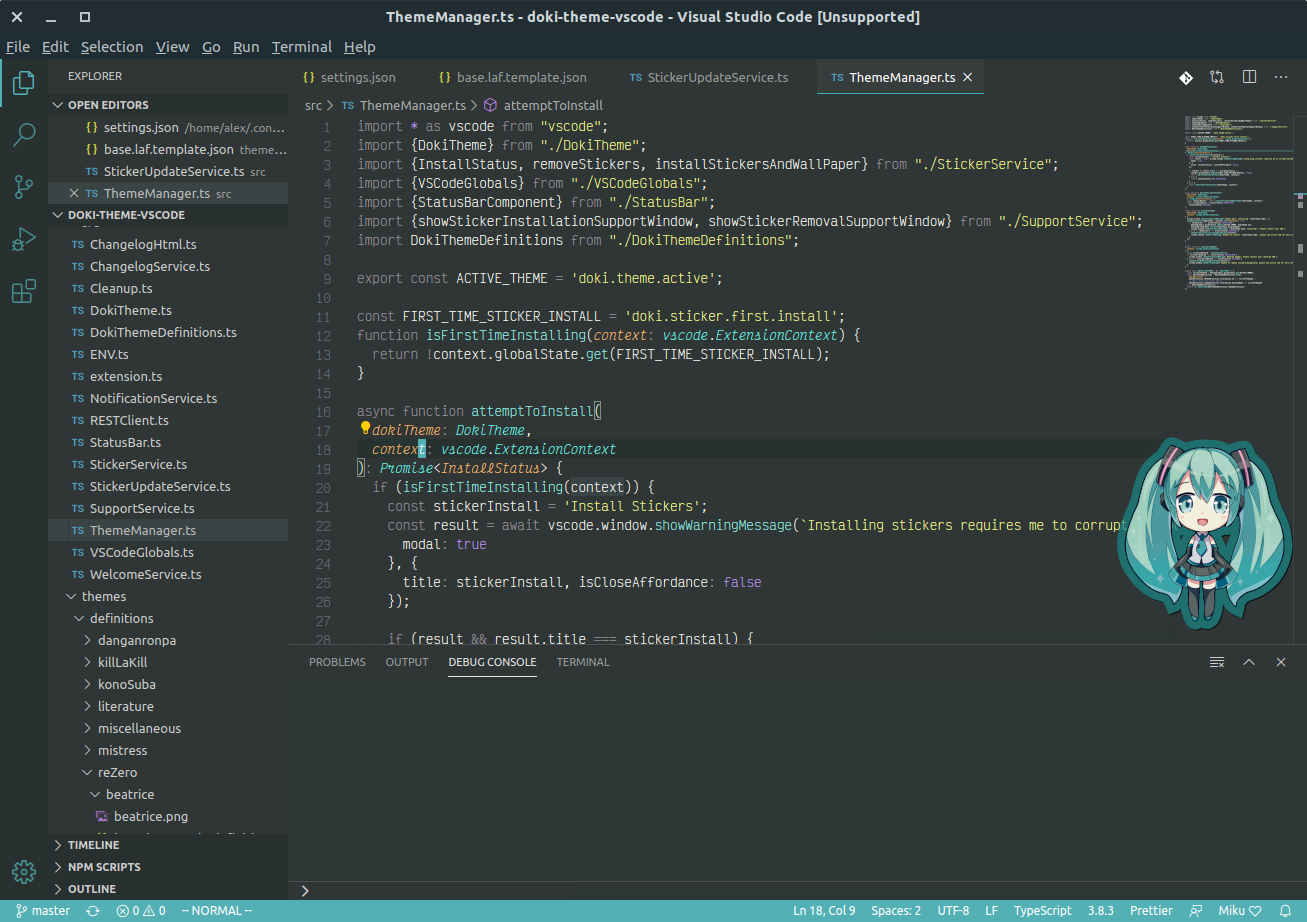The image size is (1307, 922).
Task: Collapse the definitions folder
Action: [168, 618]
